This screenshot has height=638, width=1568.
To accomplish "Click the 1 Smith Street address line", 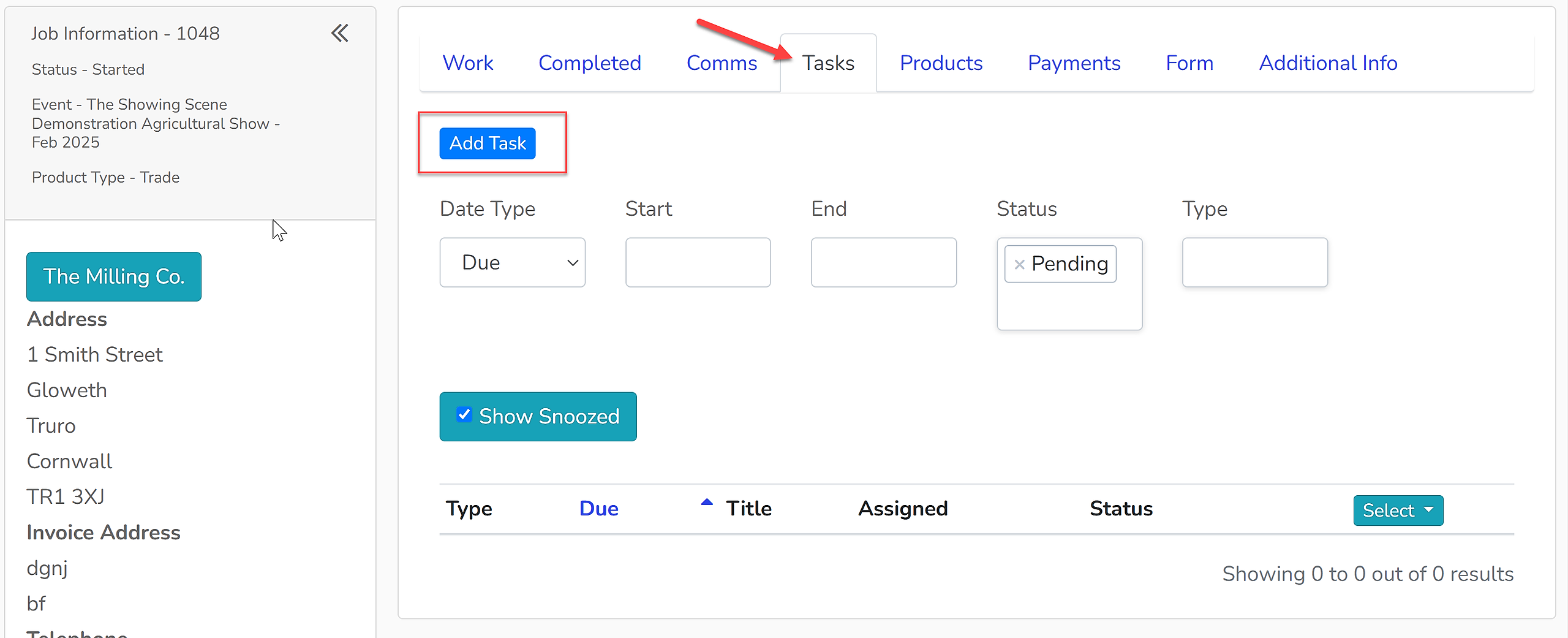I will click(95, 354).
